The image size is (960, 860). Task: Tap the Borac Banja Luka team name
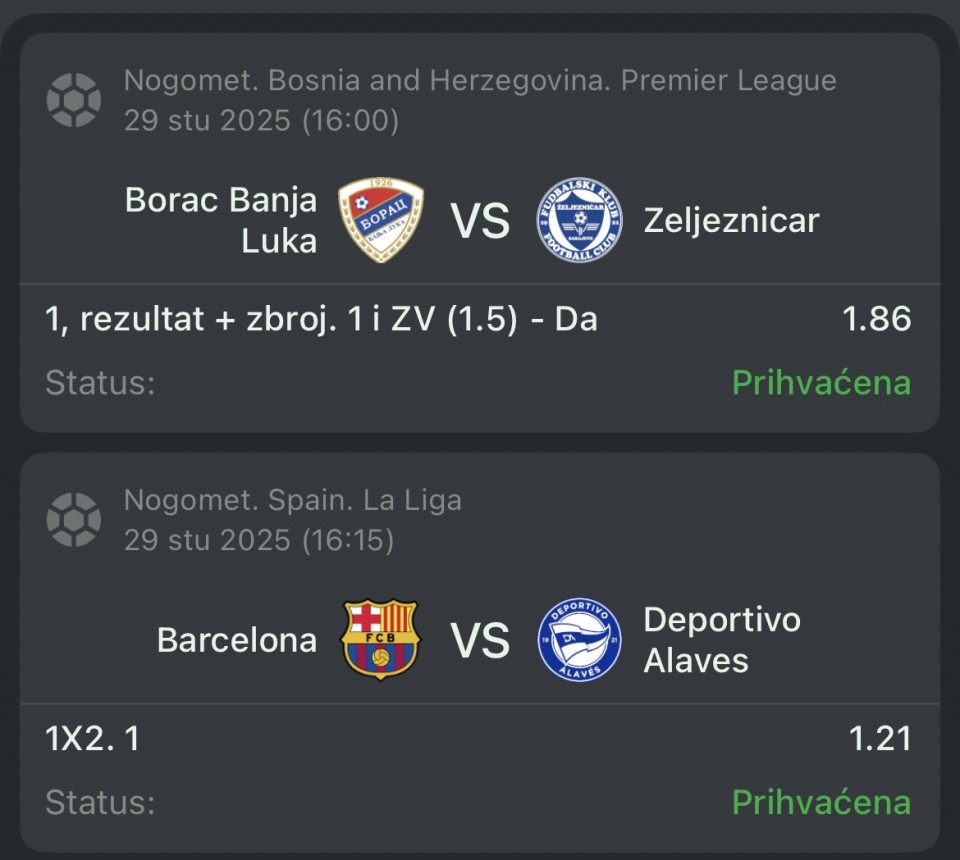221,220
